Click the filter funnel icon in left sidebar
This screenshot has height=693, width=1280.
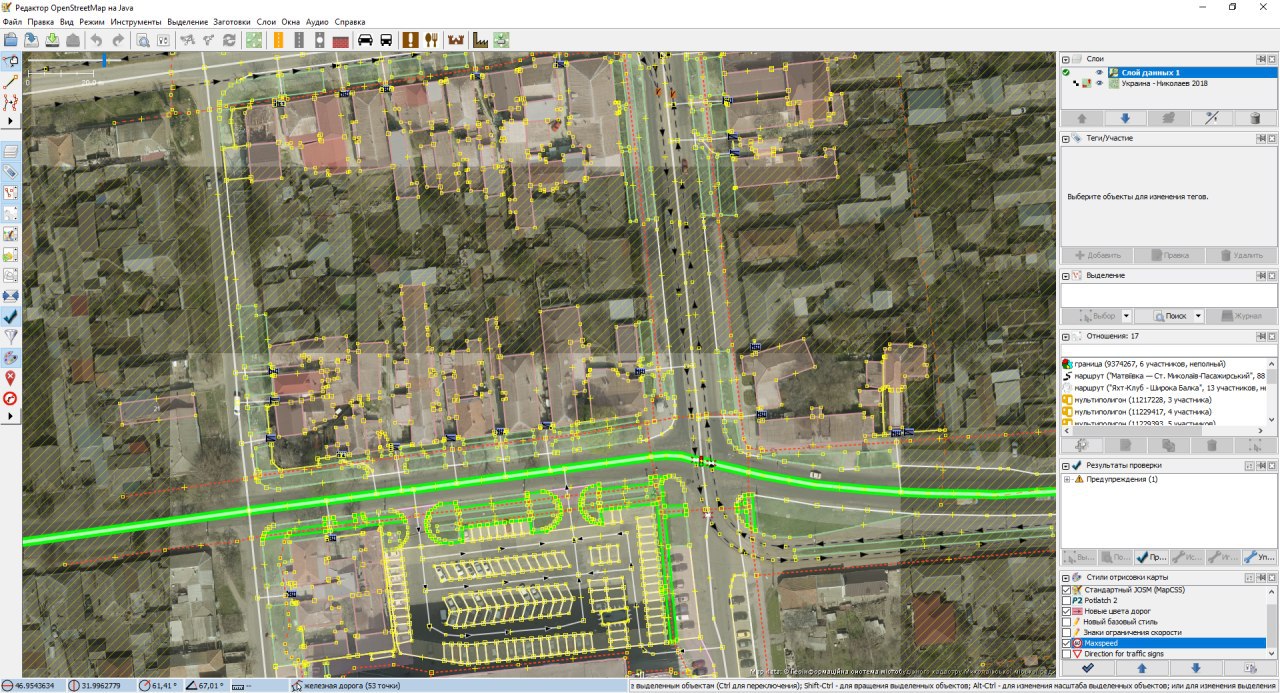(x=11, y=337)
